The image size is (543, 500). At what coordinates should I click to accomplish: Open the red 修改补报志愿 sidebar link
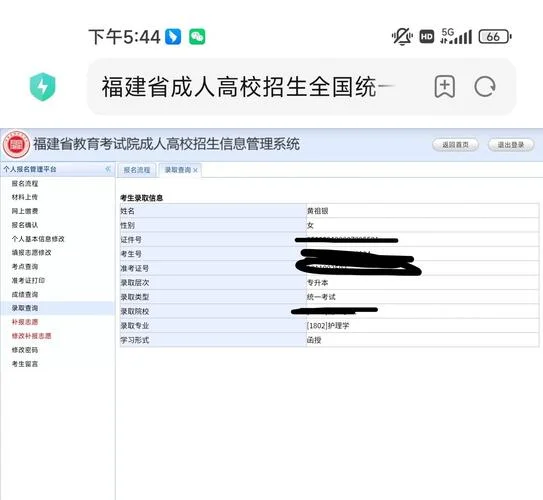pyautogui.click(x=32, y=336)
